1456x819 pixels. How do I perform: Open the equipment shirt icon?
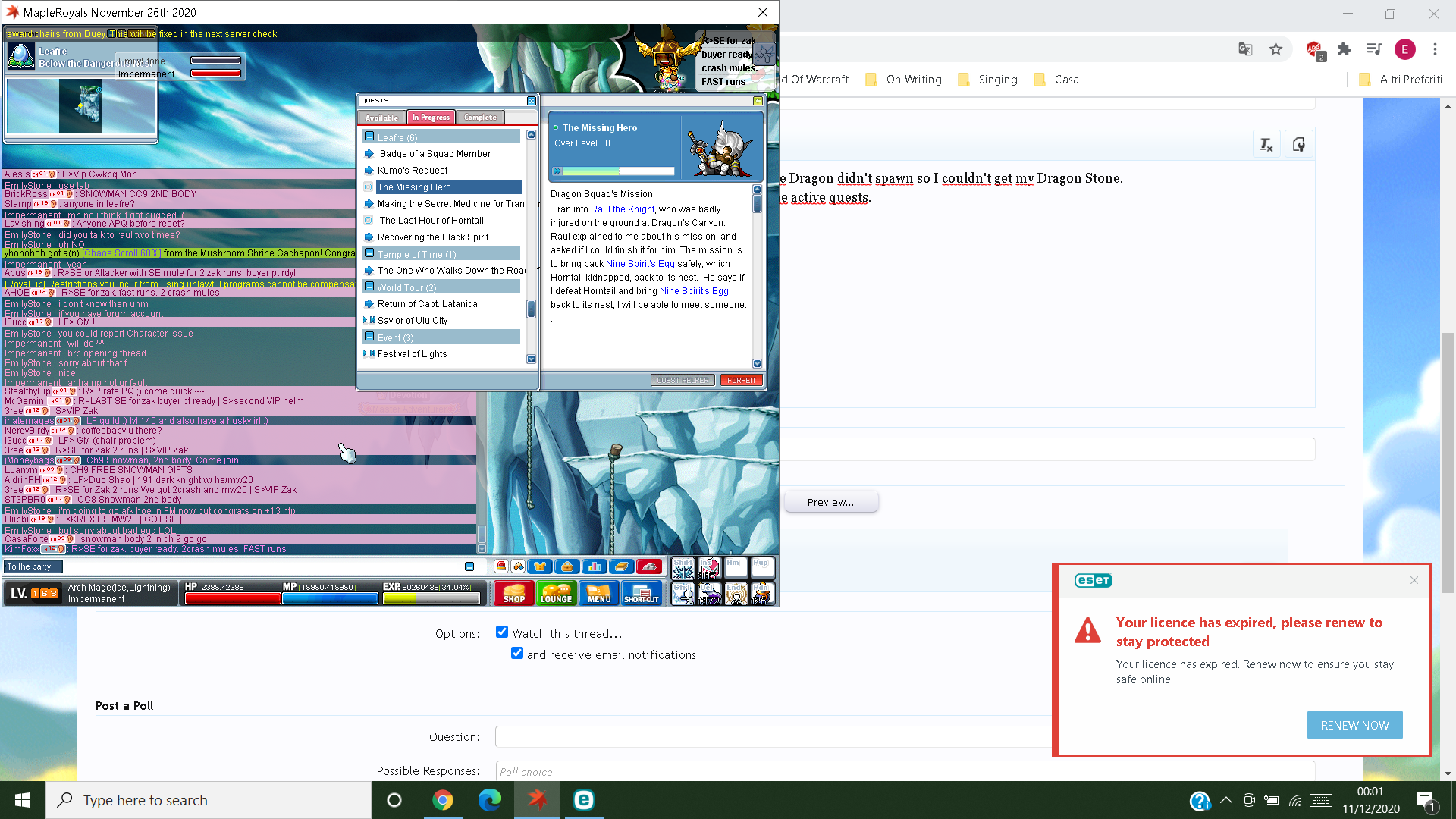coord(540,566)
